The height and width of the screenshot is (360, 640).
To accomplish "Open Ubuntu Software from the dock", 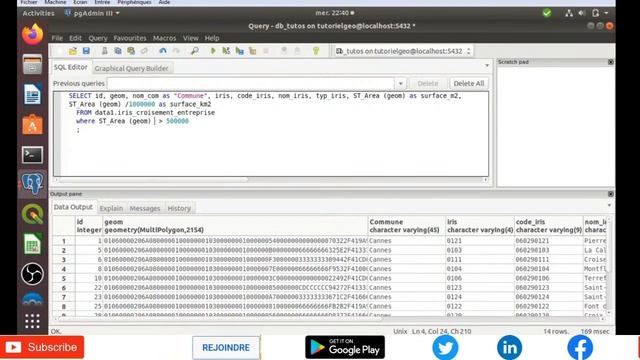I will [x=32, y=124].
